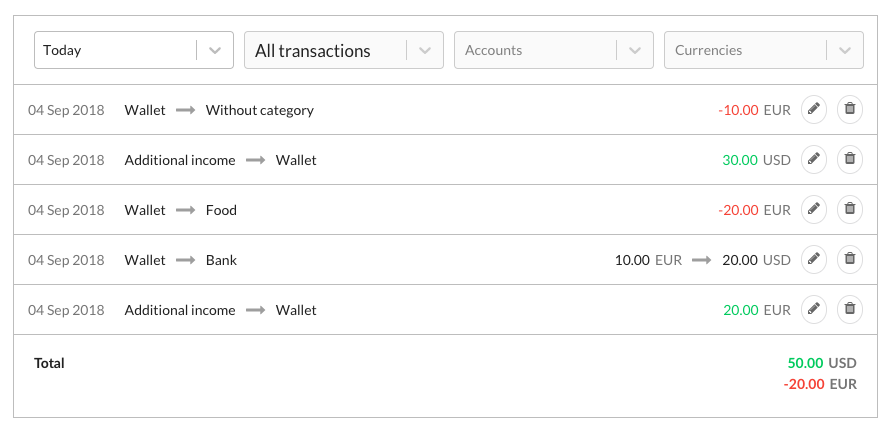Click the Wallet to Bank transfer row text
The width and height of the screenshot is (890, 430).
tap(180, 260)
